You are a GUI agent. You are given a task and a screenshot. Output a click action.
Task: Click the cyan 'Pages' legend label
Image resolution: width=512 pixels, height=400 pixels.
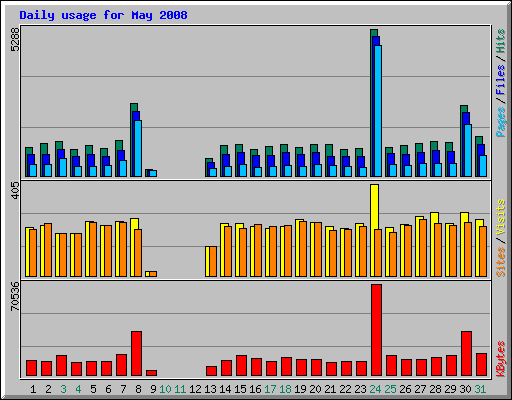[x=501, y=122]
